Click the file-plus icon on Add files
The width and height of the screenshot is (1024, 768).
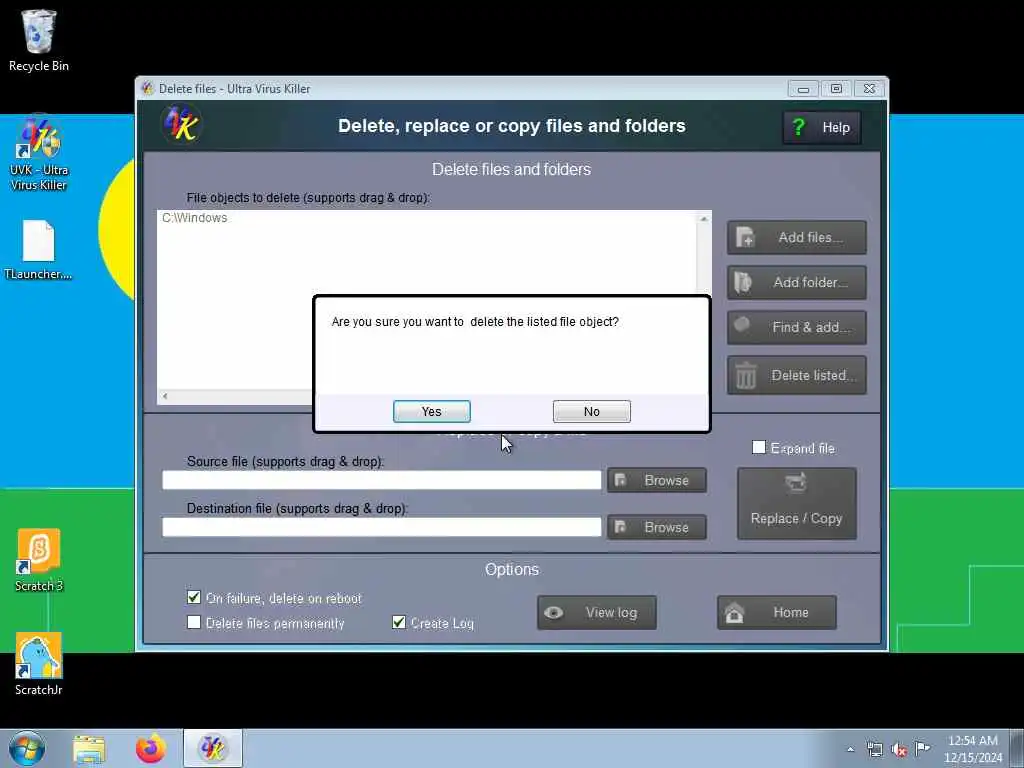(744, 237)
